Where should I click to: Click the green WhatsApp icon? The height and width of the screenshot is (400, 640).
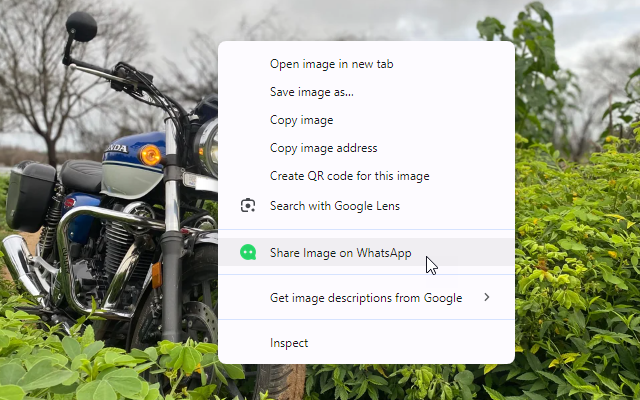click(248, 253)
